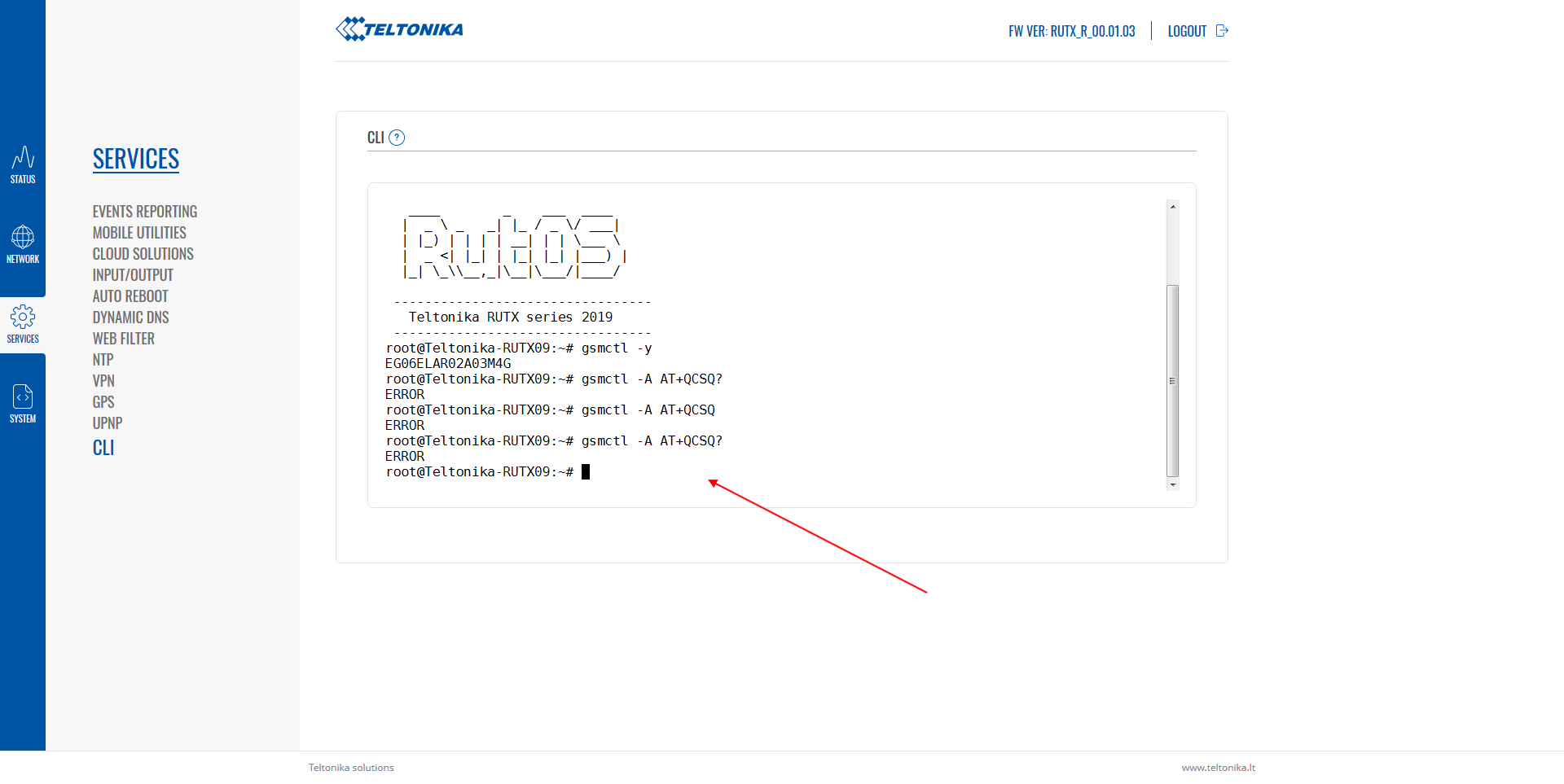Viewport: 1564px width, 784px height.
Task: Select the CLI menu item
Action: click(x=103, y=448)
